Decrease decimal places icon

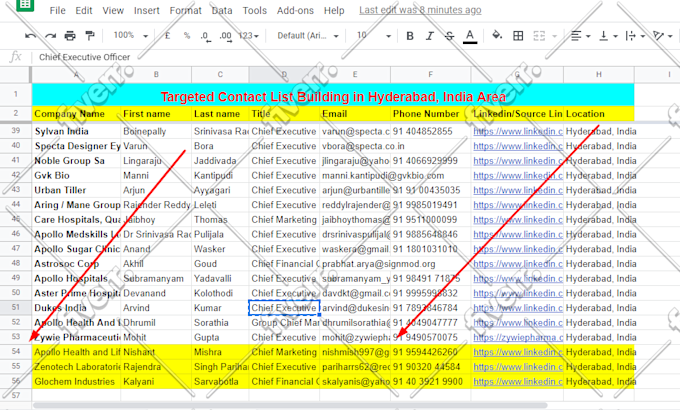pos(205,36)
